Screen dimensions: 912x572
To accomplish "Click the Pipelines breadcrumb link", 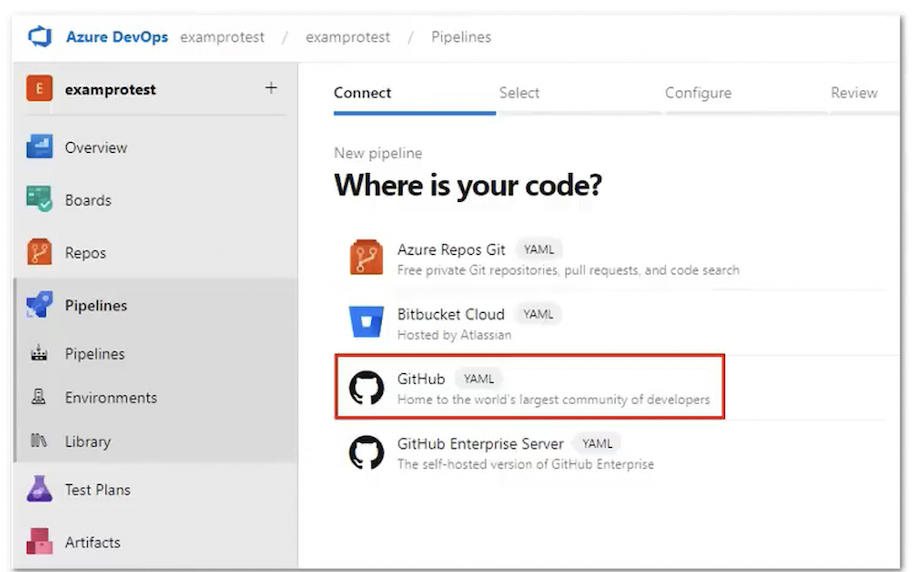I will (x=461, y=37).
